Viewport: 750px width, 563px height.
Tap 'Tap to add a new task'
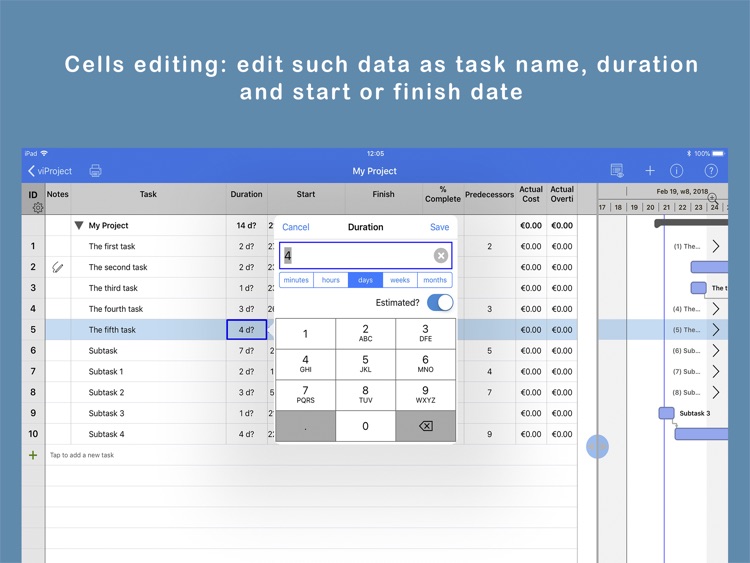[82, 455]
